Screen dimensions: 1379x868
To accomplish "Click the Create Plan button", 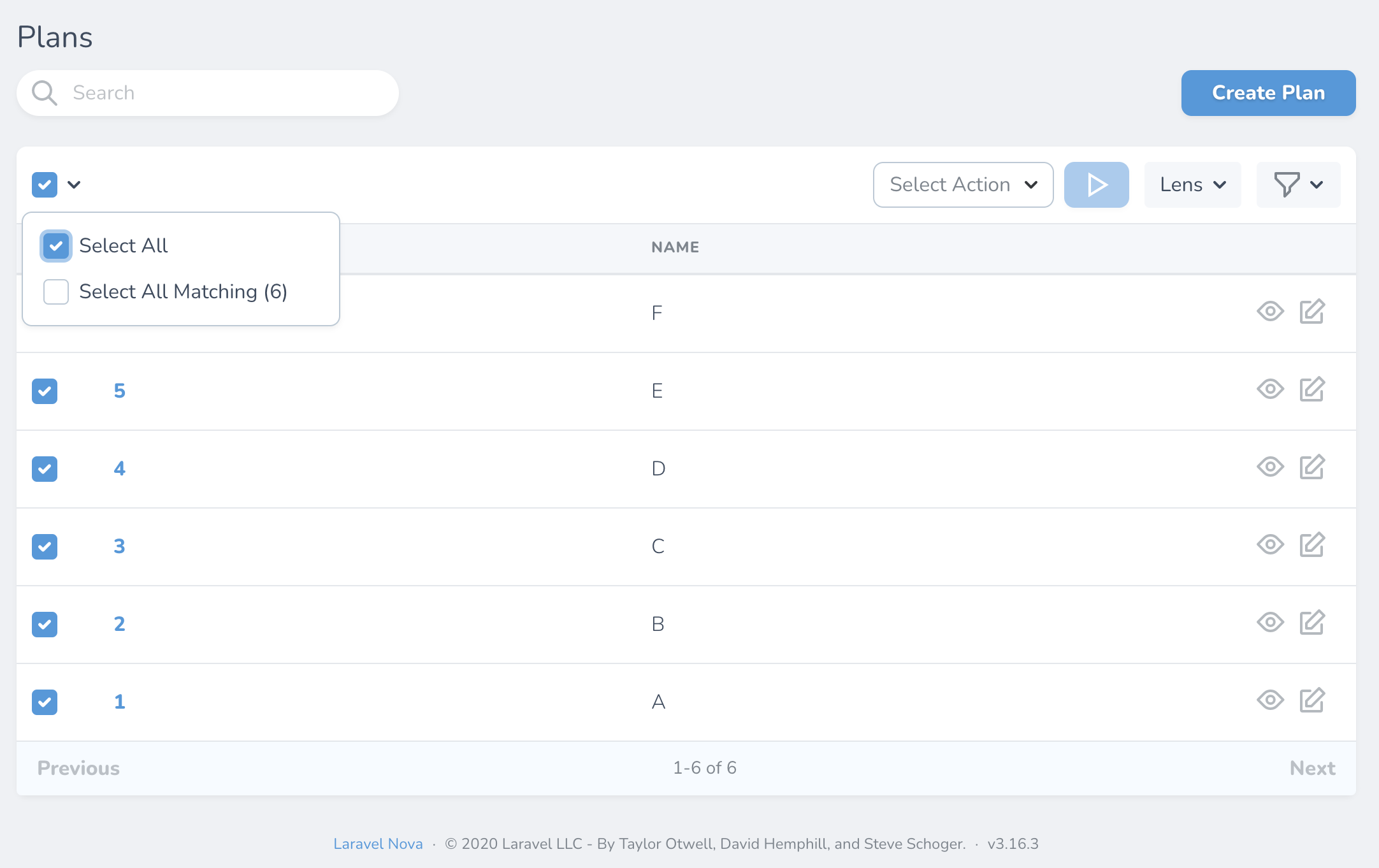I will click(x=1268, y=92).
